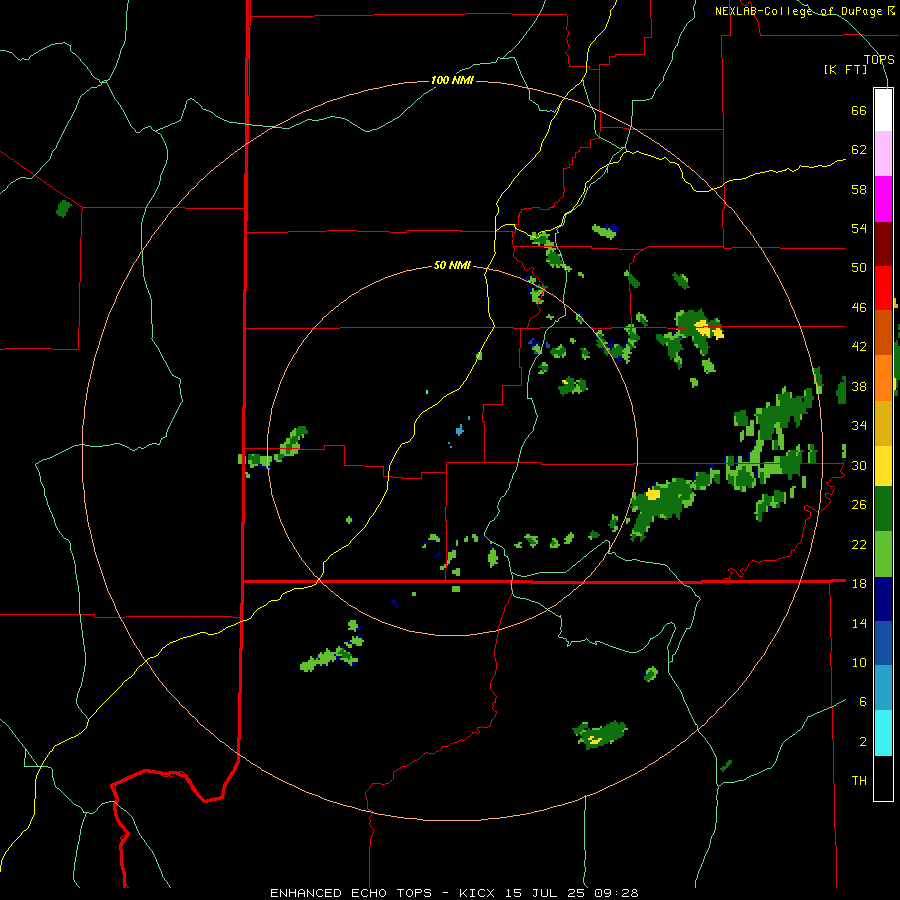
Task: Click the '50 NMI' range ring label
Action: [452, 265]
